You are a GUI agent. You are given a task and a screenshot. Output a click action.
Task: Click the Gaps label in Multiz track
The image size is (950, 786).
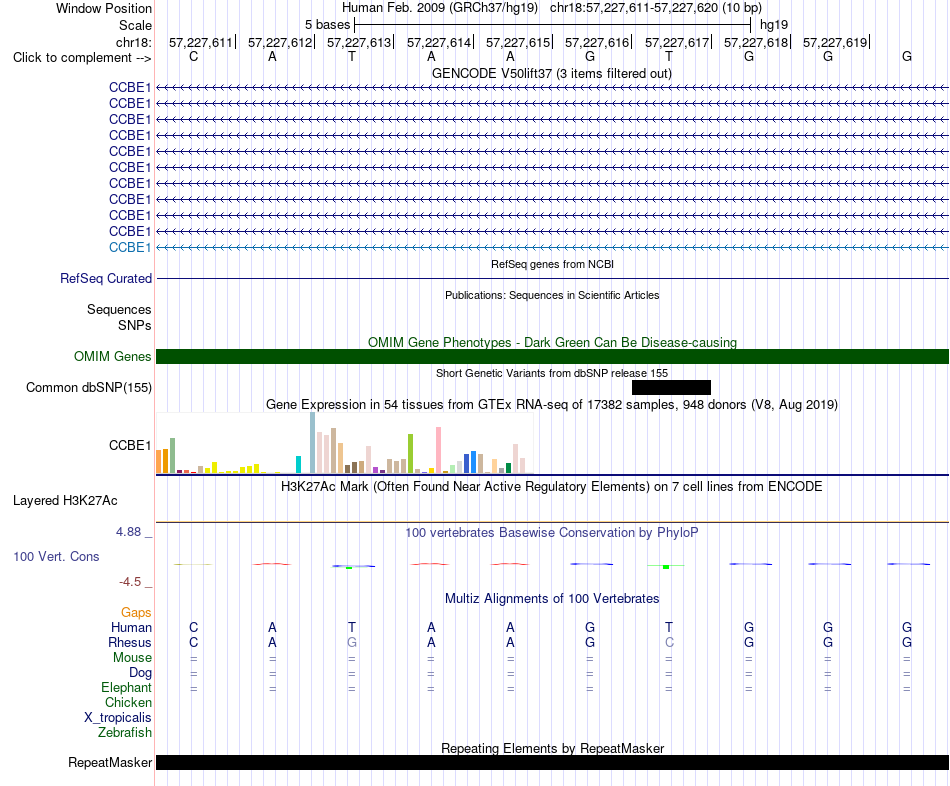point(136,613)
